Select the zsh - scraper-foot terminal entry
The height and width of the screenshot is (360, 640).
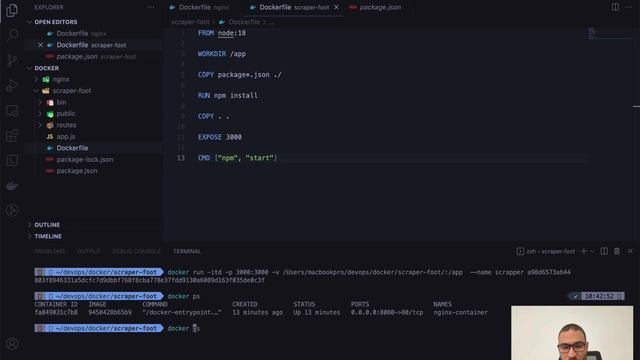click(x=546, y=251)
